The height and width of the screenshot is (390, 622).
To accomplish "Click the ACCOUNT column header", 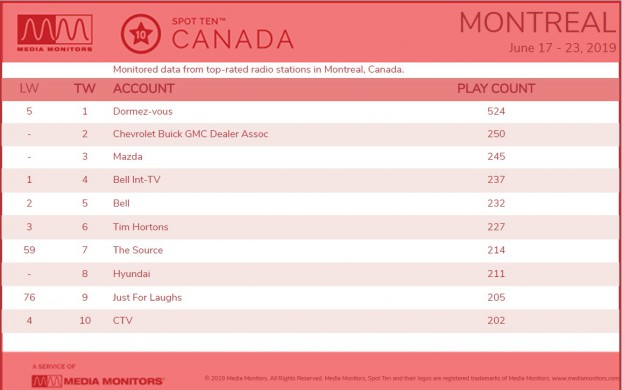I will point(144,88).
